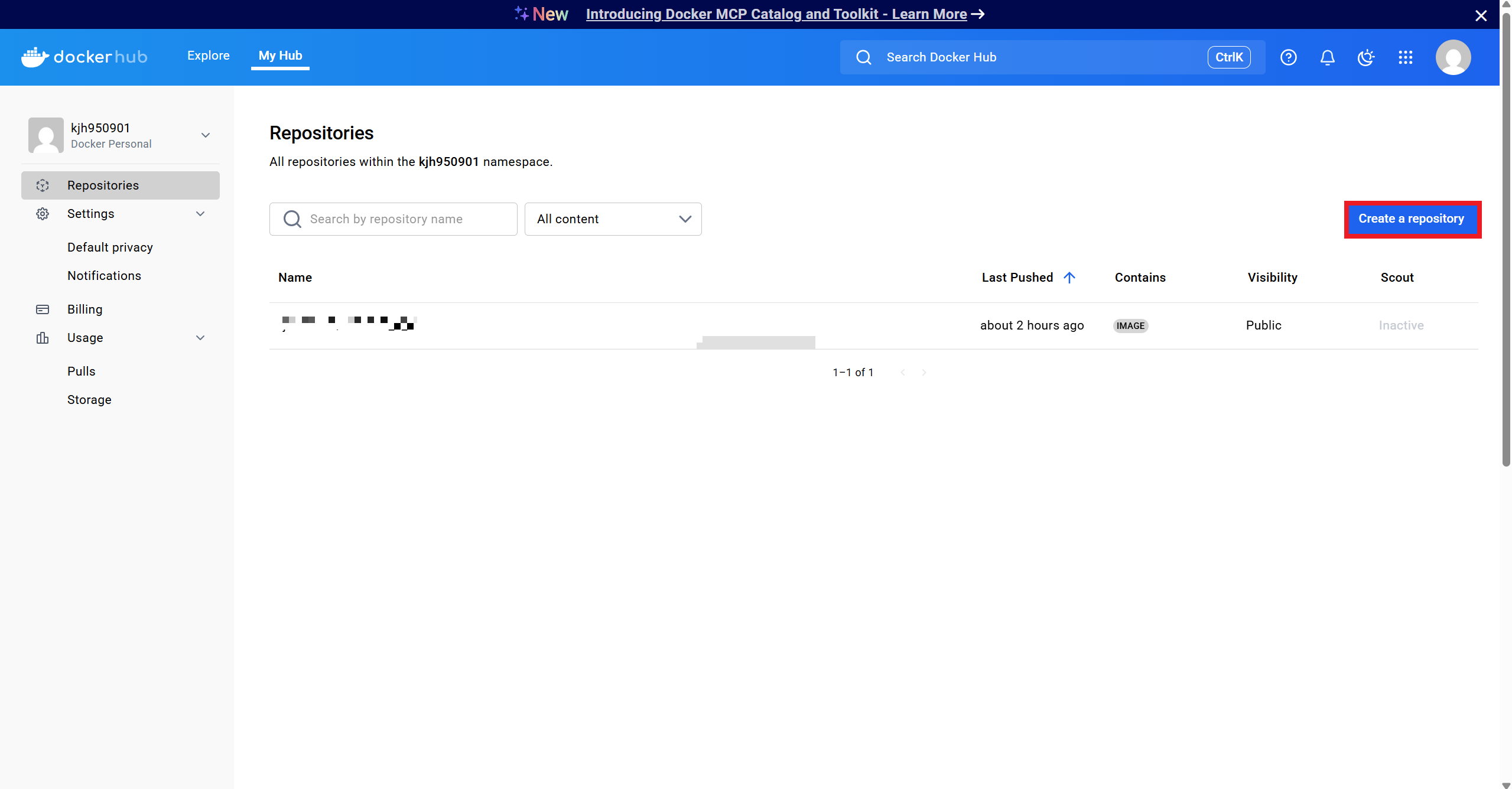
Task: Open Default privacy settings
Action: pyautogui.click(x=110, y=247)
